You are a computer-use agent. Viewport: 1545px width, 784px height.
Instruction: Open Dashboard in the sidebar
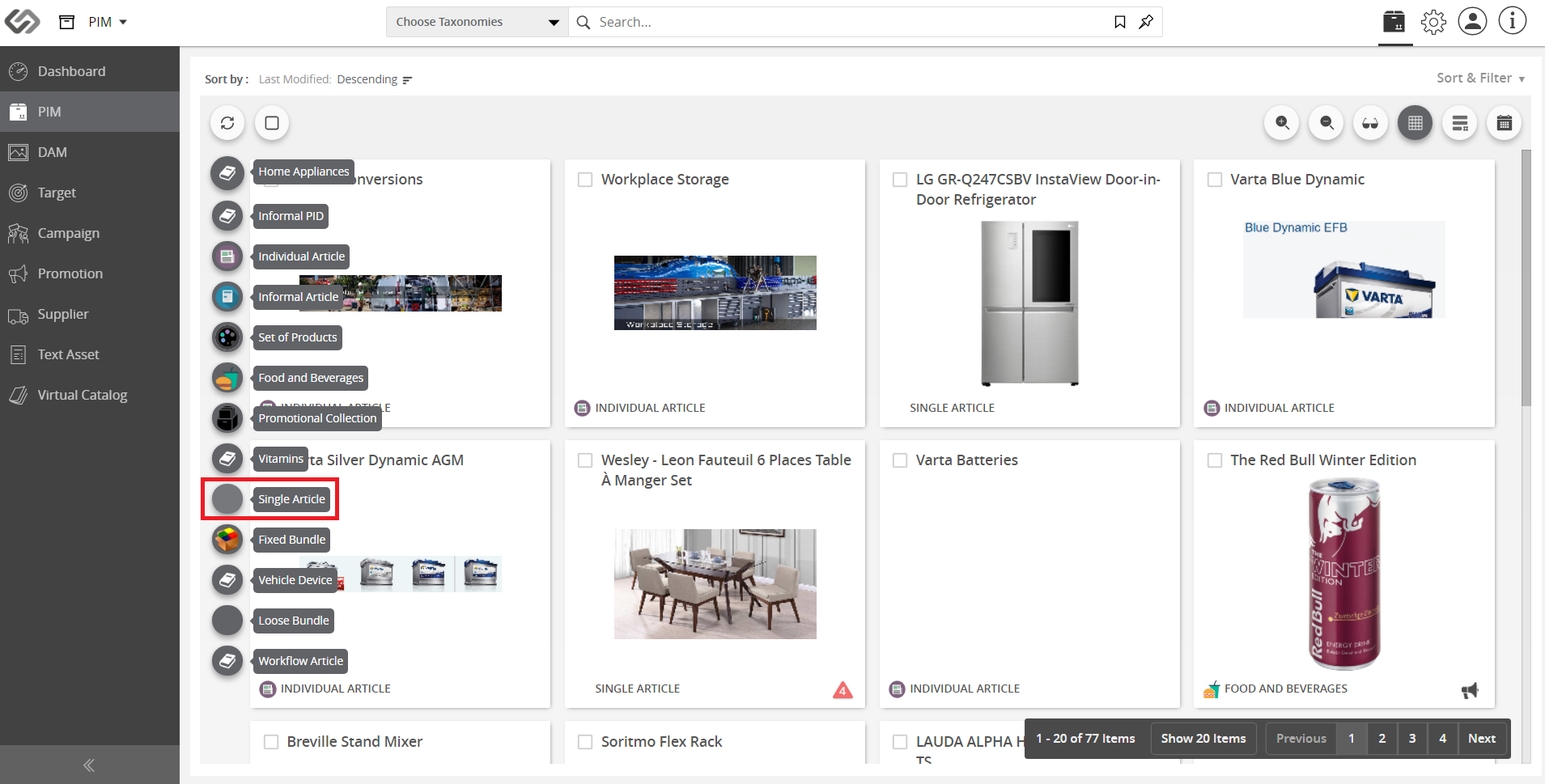coord(90,71)
